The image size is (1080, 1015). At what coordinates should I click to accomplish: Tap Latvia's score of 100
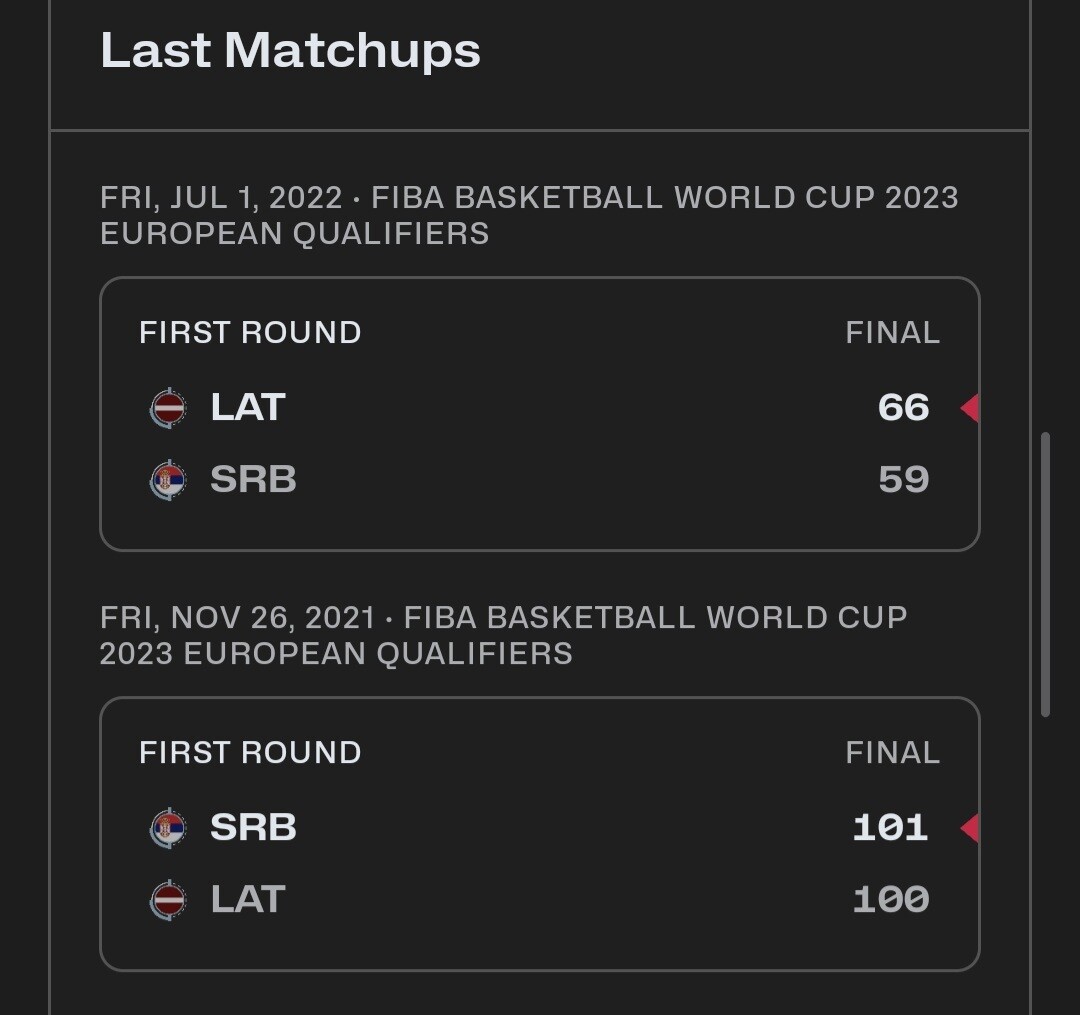[x=890, y=899]
